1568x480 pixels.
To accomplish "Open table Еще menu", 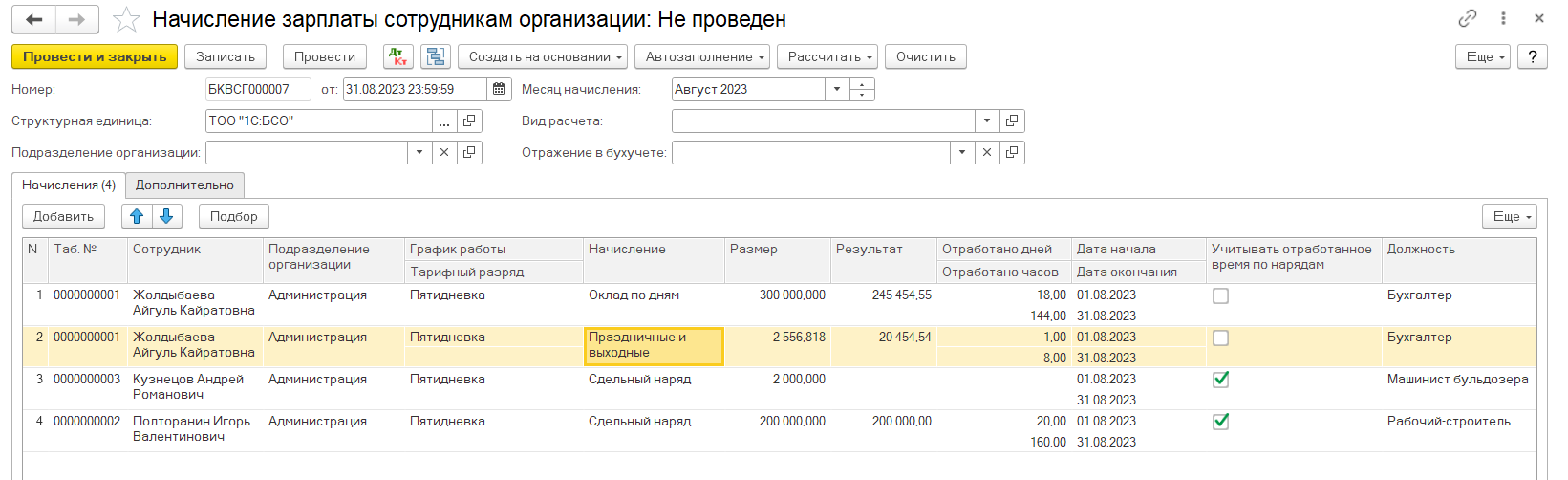I will click(x=1510, y=216).
